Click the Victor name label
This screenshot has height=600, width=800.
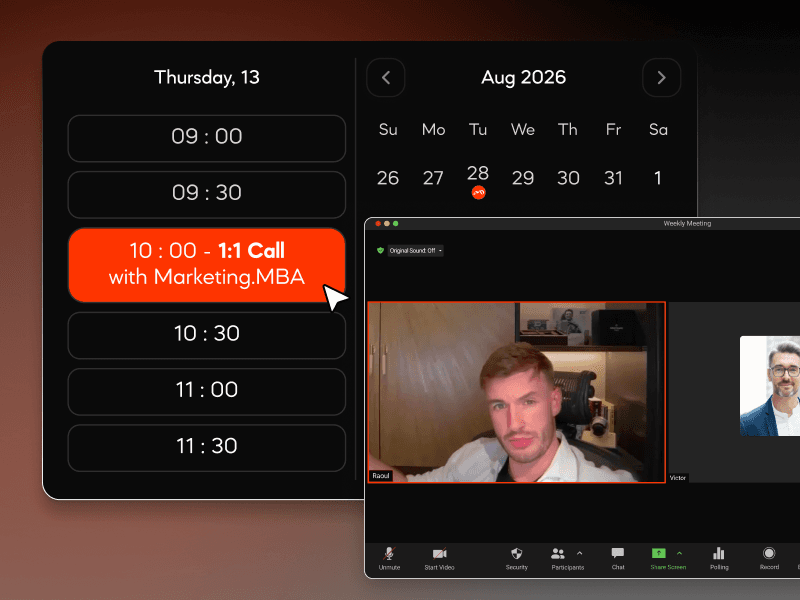click(x=678, y=478)
